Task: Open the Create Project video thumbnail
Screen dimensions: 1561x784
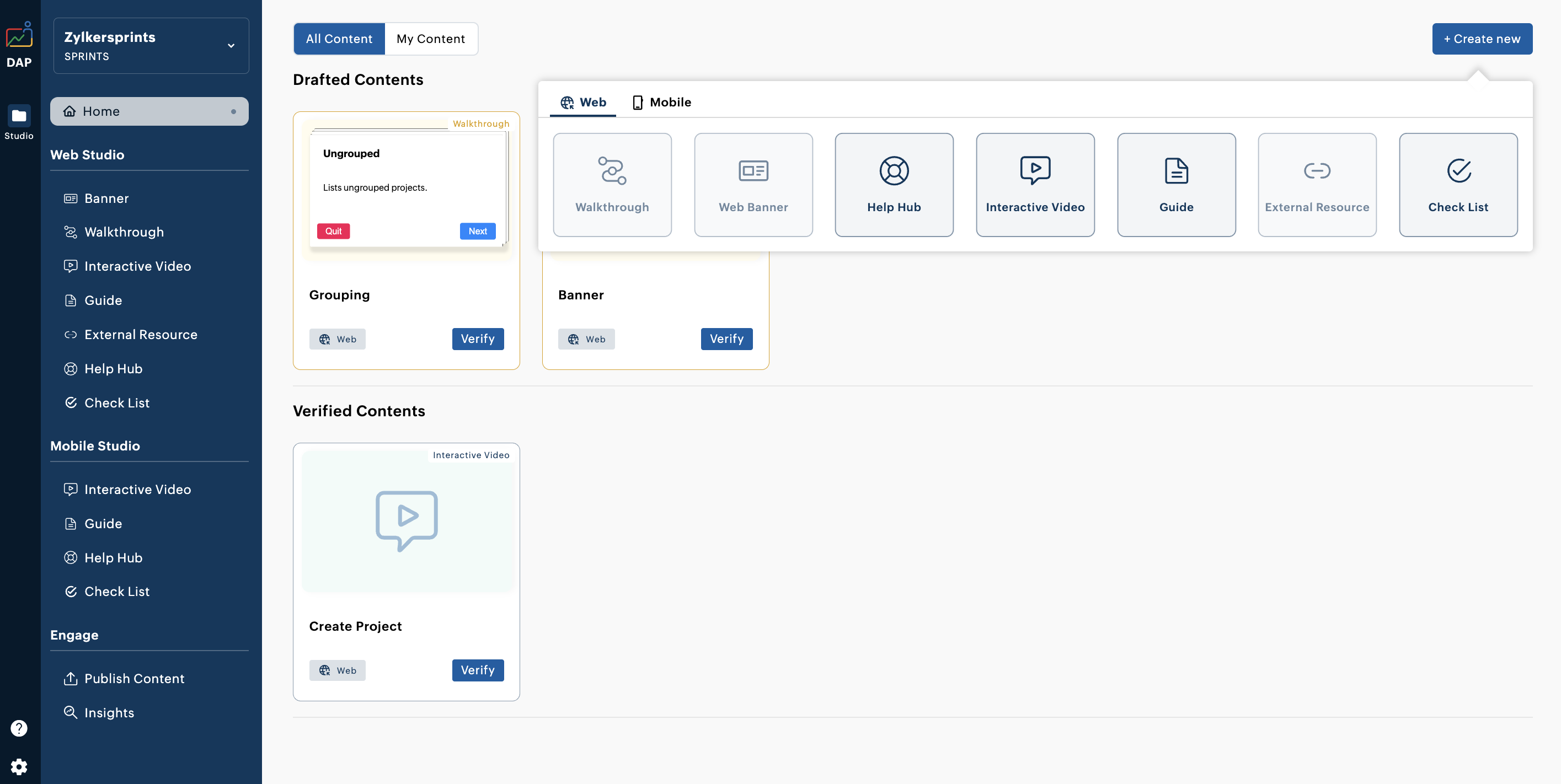Action: click(x=407, y=521)
